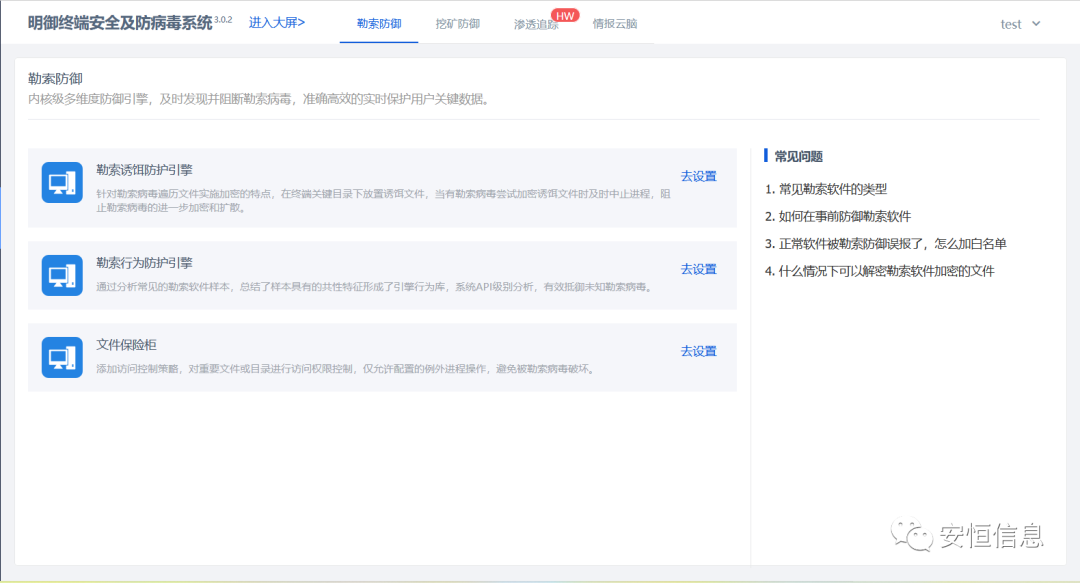Select the 情报云脑 tab
This screenshot has height=583, width=1080.
(x=614, y=24)
